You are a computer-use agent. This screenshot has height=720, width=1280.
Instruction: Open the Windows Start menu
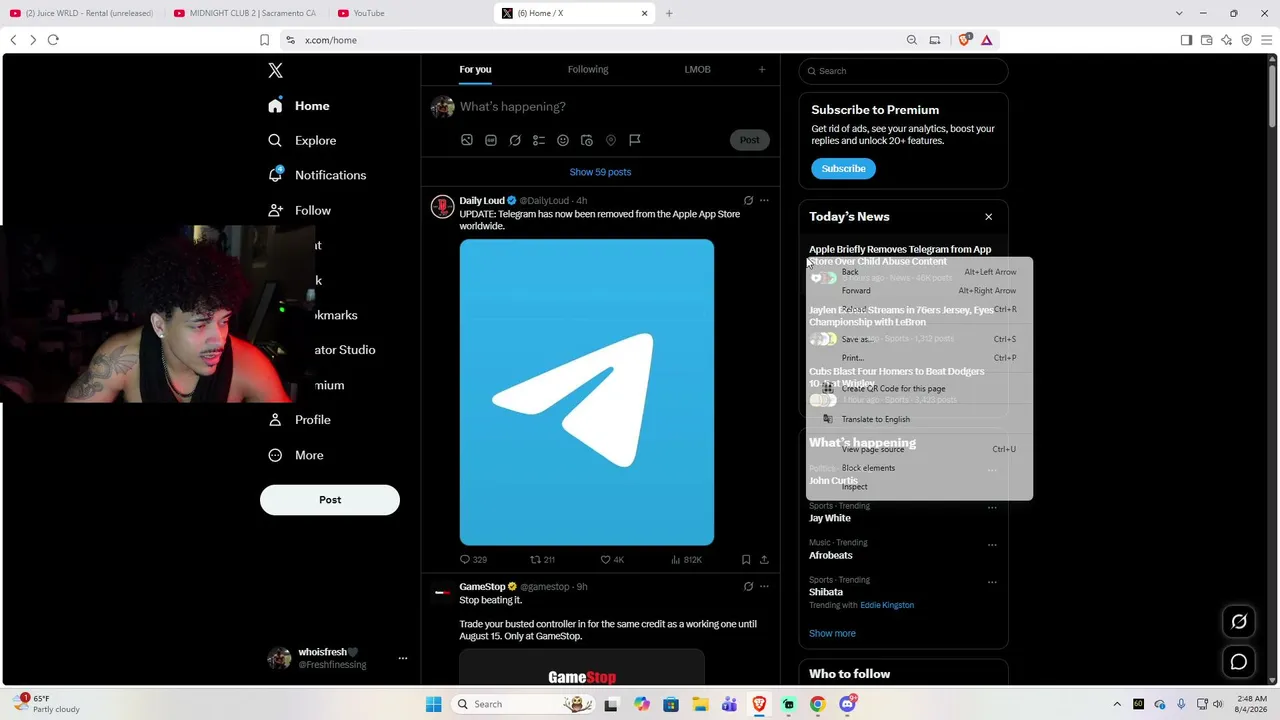pyautogui.click(x=433, y=704)
